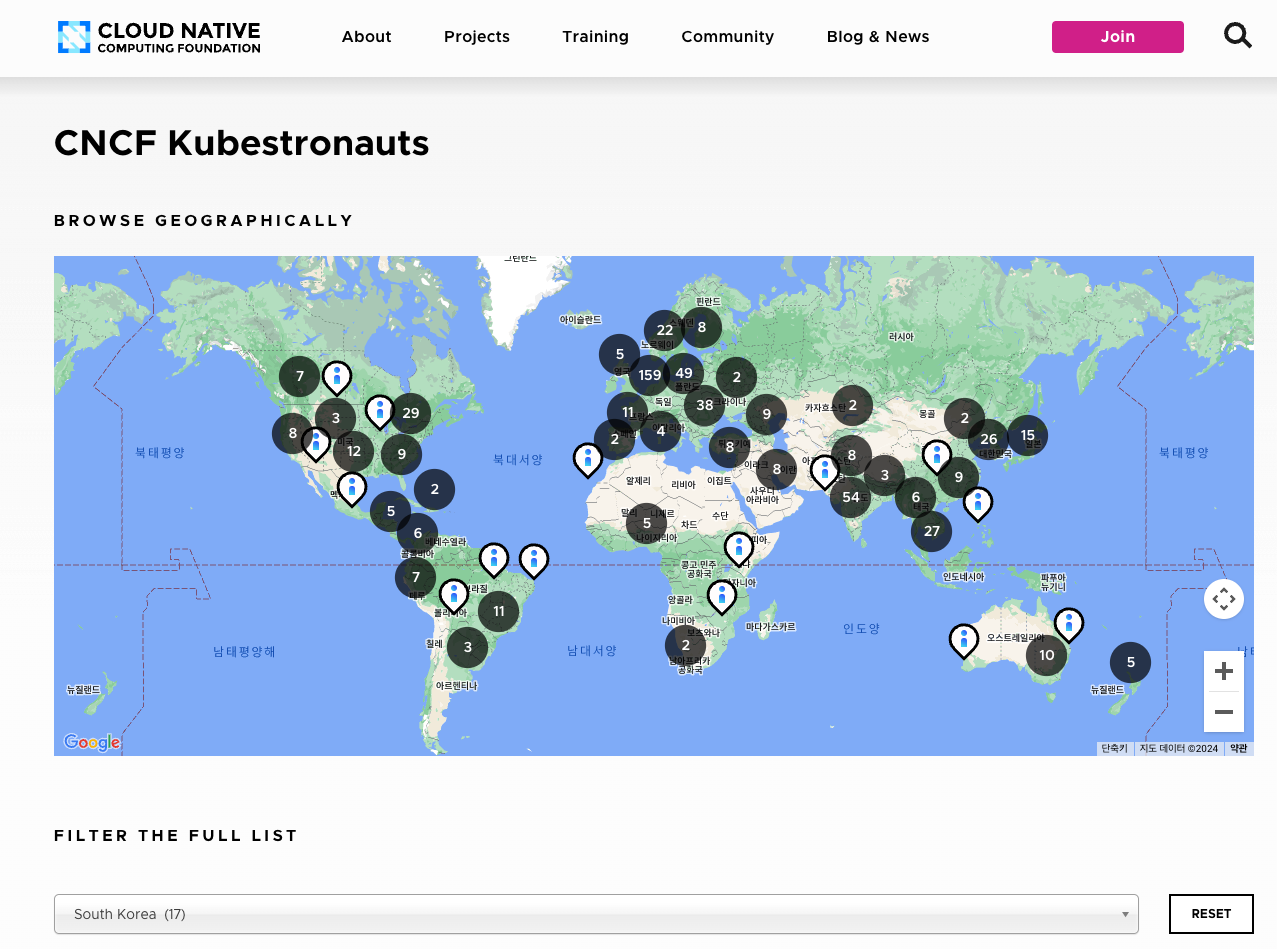Open the 11 cluster over Brazil

pos(499,611)
